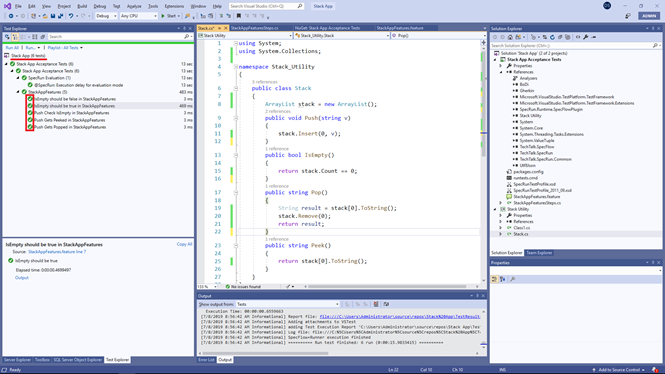Viewport: 665px width, 374px height.
Task: Collapse the Pop method outline
Action: (x=236, y=193)
